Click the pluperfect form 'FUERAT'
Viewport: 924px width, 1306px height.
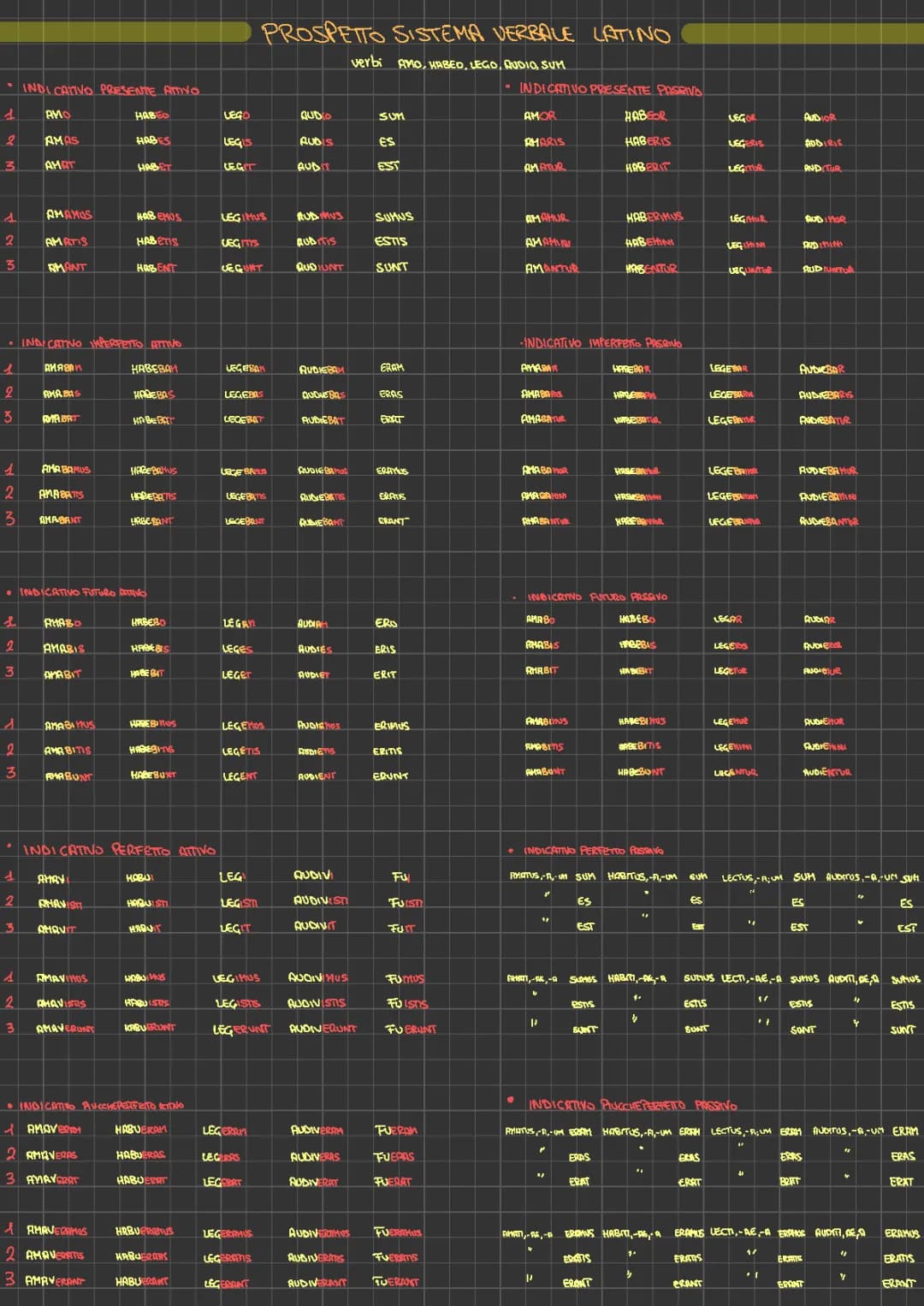click(394, 1182)
